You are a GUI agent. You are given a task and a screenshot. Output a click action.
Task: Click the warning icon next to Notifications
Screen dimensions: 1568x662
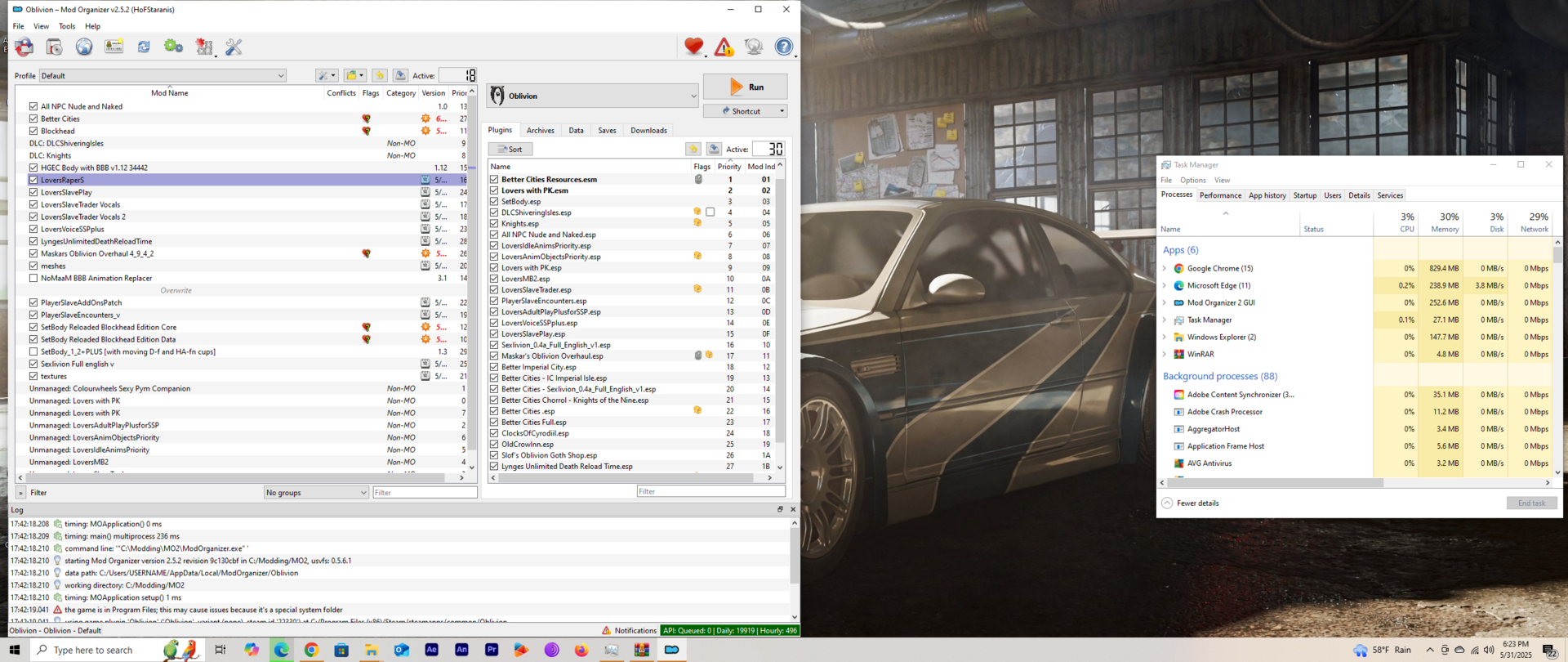606,630
